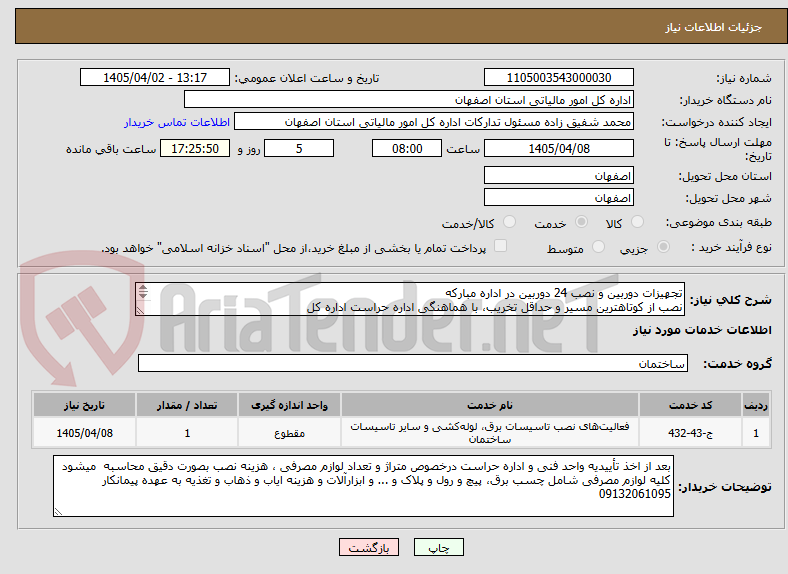Click resize handle of توضیحات خریدار textarea
The image size is (788, 574).
[58, 512]
